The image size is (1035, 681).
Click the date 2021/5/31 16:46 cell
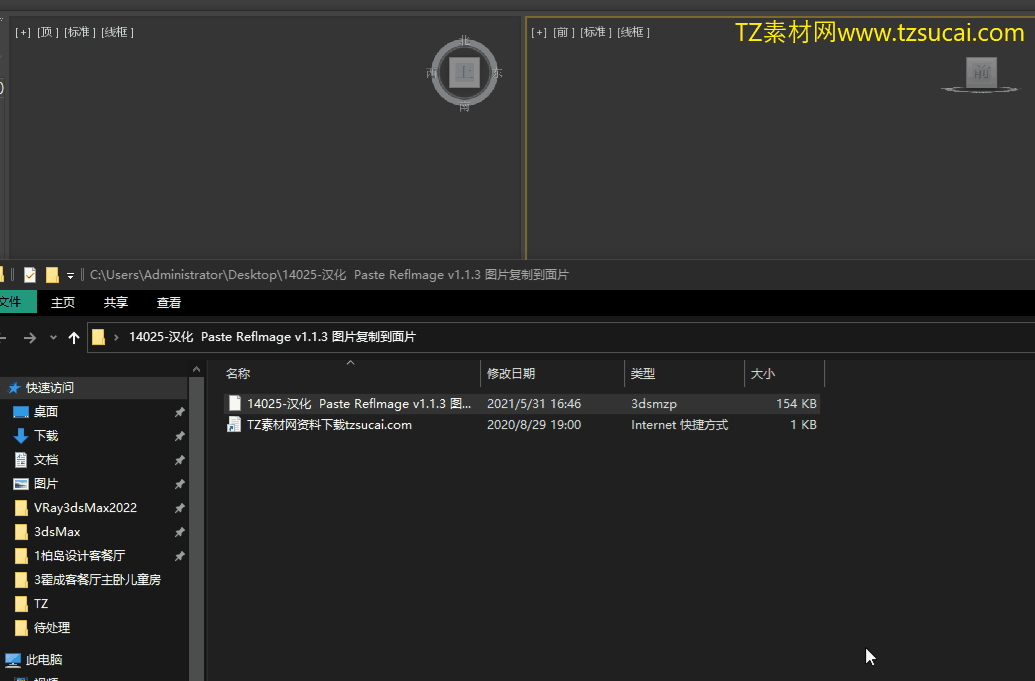534,403
